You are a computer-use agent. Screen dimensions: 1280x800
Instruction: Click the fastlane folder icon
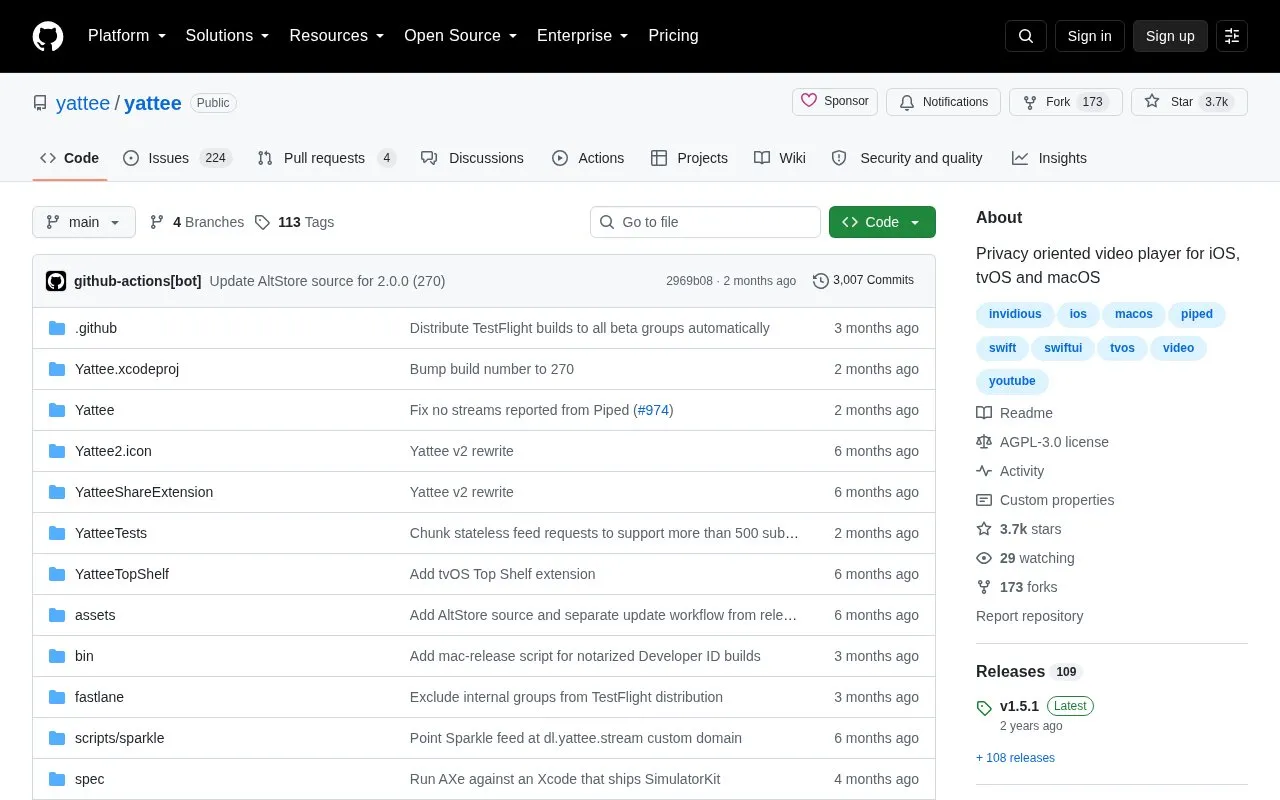coord(57,697)
